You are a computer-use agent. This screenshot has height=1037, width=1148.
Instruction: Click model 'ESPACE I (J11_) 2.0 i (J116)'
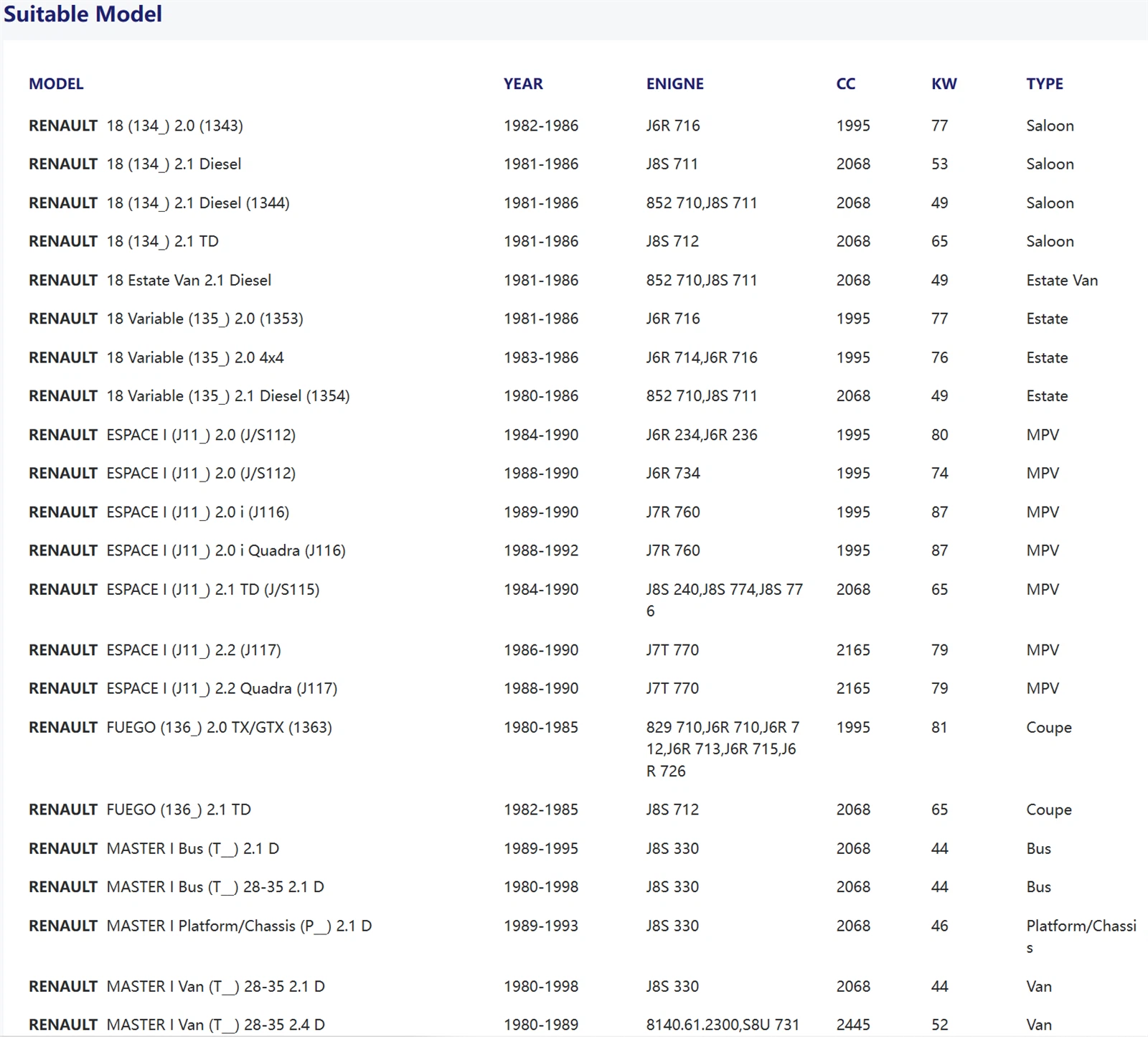point(198,512)
